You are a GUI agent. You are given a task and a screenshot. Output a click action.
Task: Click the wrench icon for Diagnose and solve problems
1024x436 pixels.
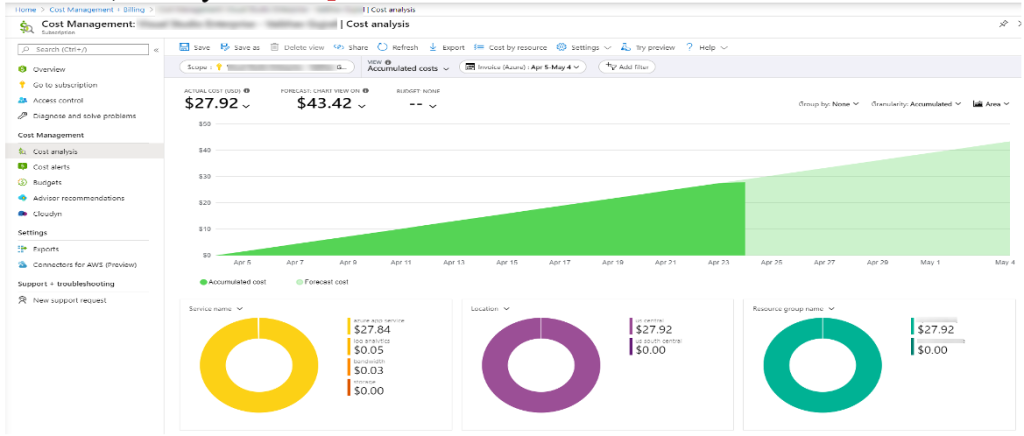(22, 116)
